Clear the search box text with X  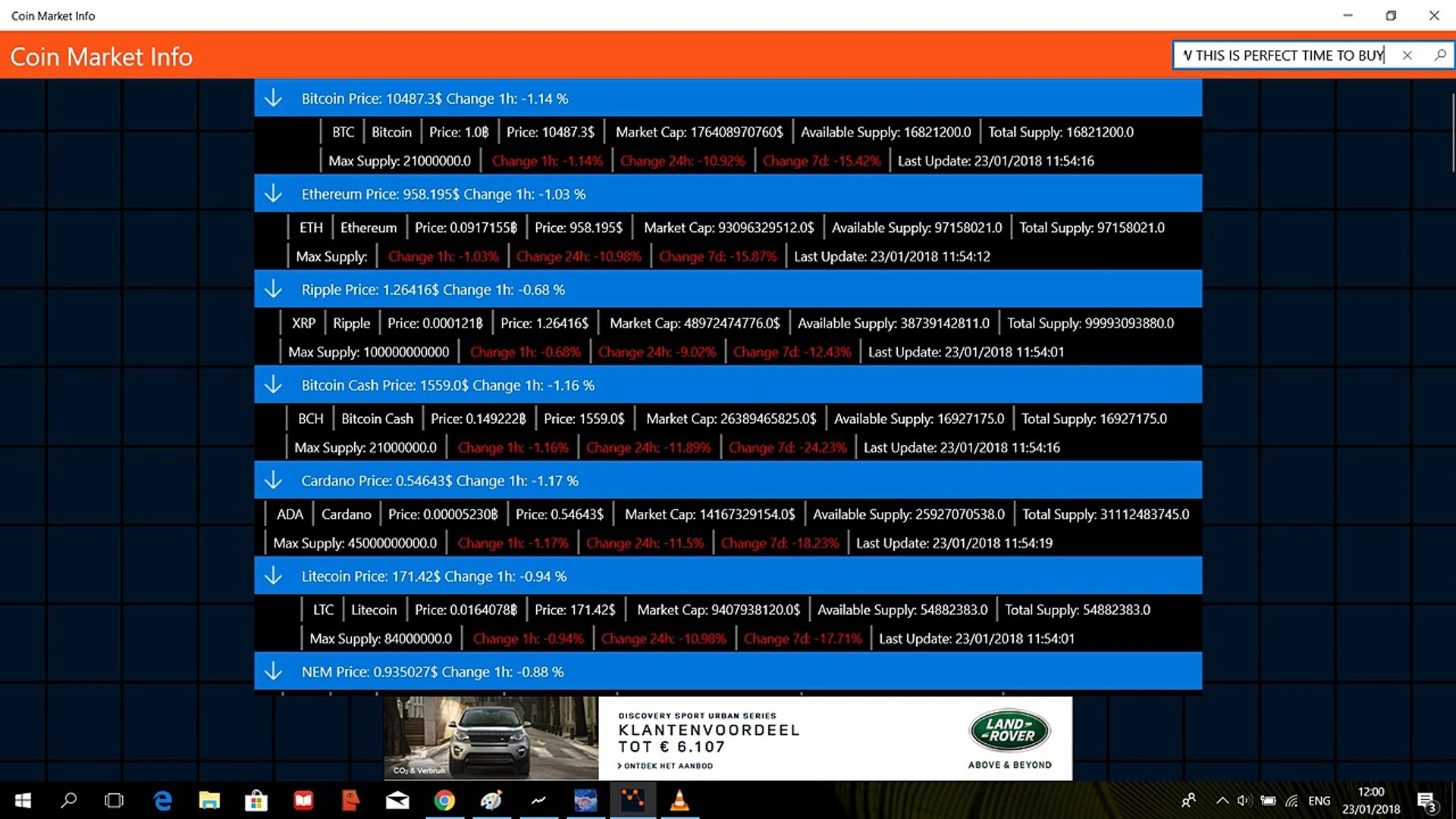(1407, 55)
